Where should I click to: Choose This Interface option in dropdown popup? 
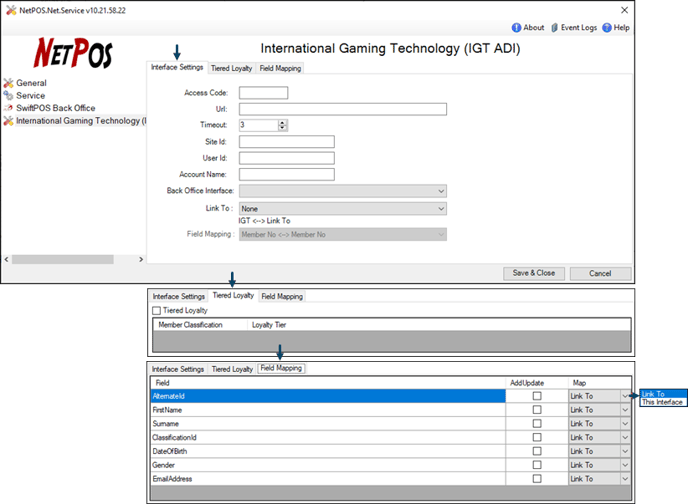pyautogui.click(x=663, y=402)
